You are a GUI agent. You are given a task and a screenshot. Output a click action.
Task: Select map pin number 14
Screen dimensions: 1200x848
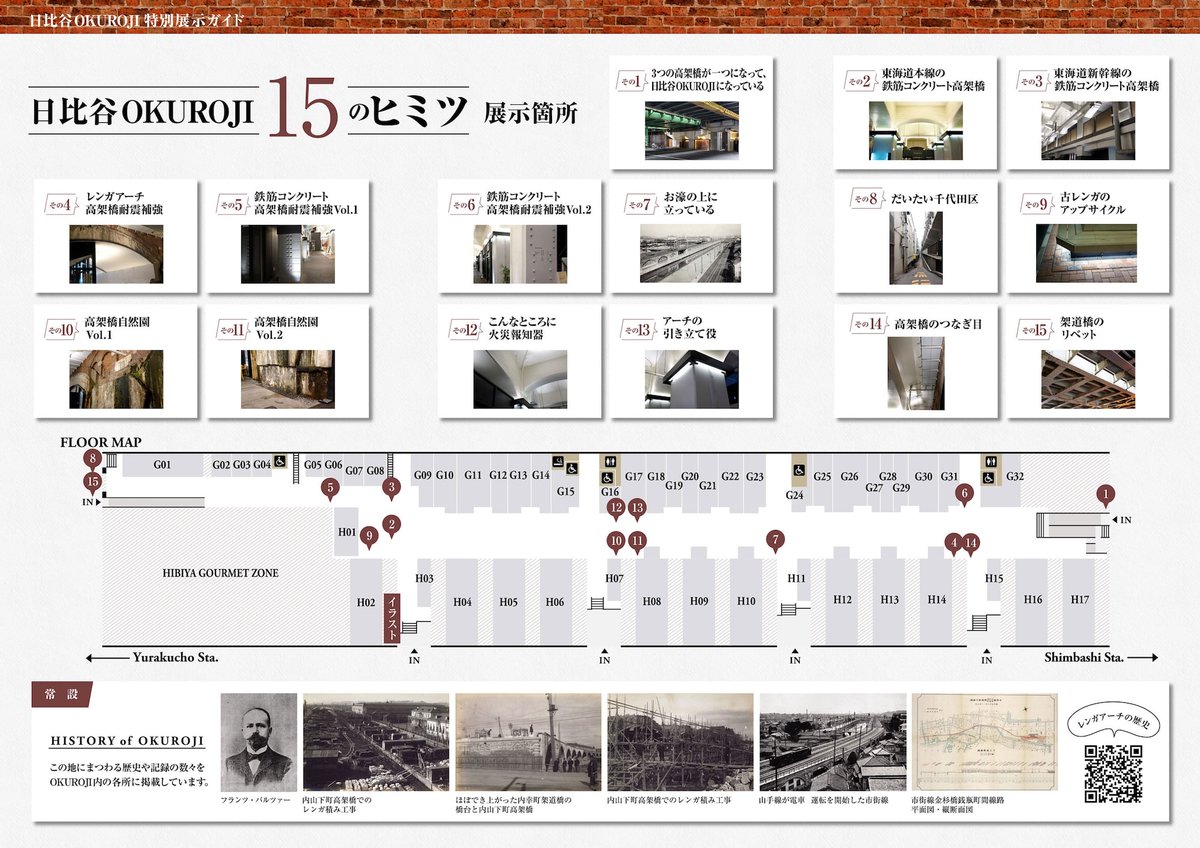[x=970, y=544]
